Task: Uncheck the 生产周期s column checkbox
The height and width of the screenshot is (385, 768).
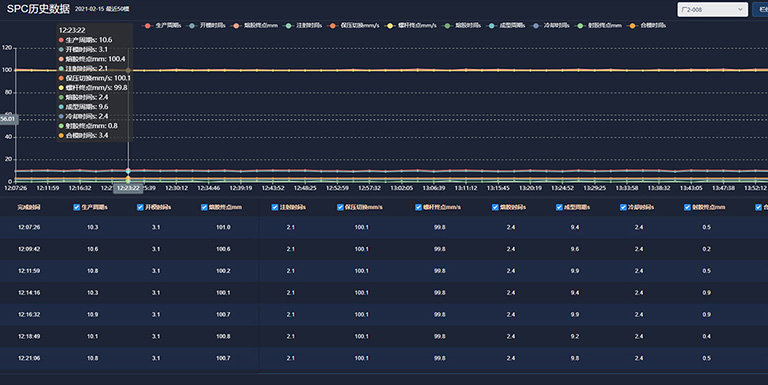Action: [76, 207]
